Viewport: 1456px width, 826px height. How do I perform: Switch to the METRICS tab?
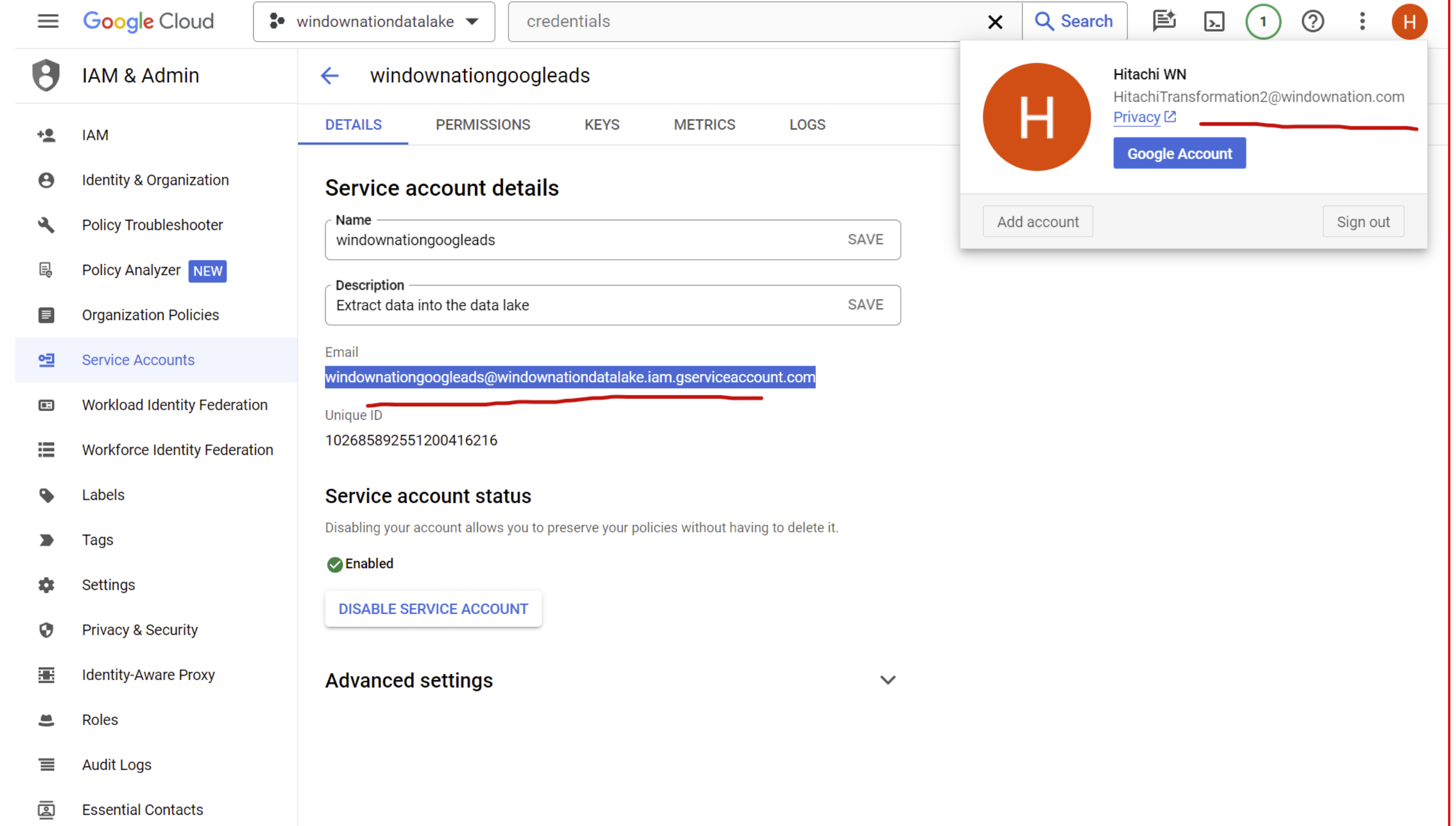point(705,125)
